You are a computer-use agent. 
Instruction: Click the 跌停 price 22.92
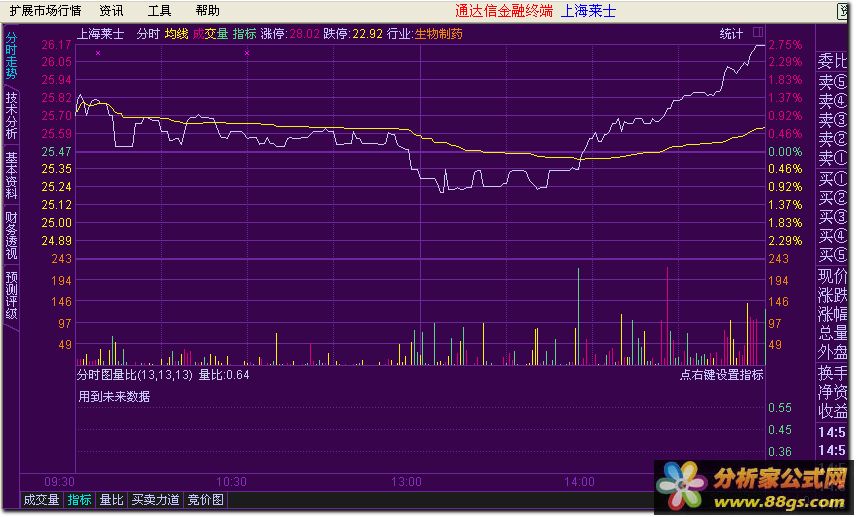tap(367, 34)
